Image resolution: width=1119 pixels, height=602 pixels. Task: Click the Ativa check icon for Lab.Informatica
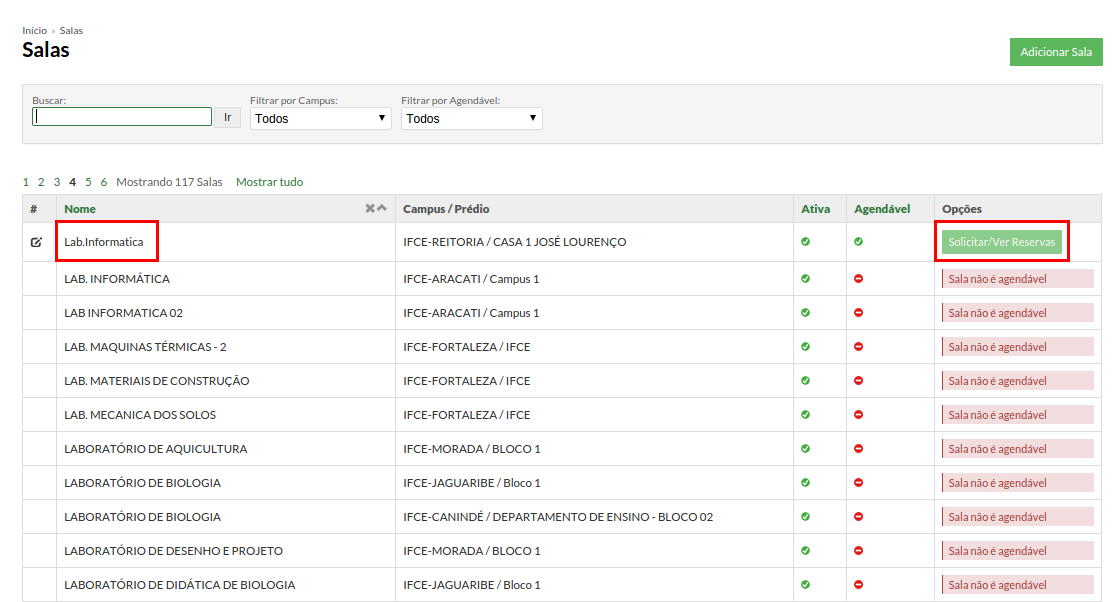click(x=806, y=242)
